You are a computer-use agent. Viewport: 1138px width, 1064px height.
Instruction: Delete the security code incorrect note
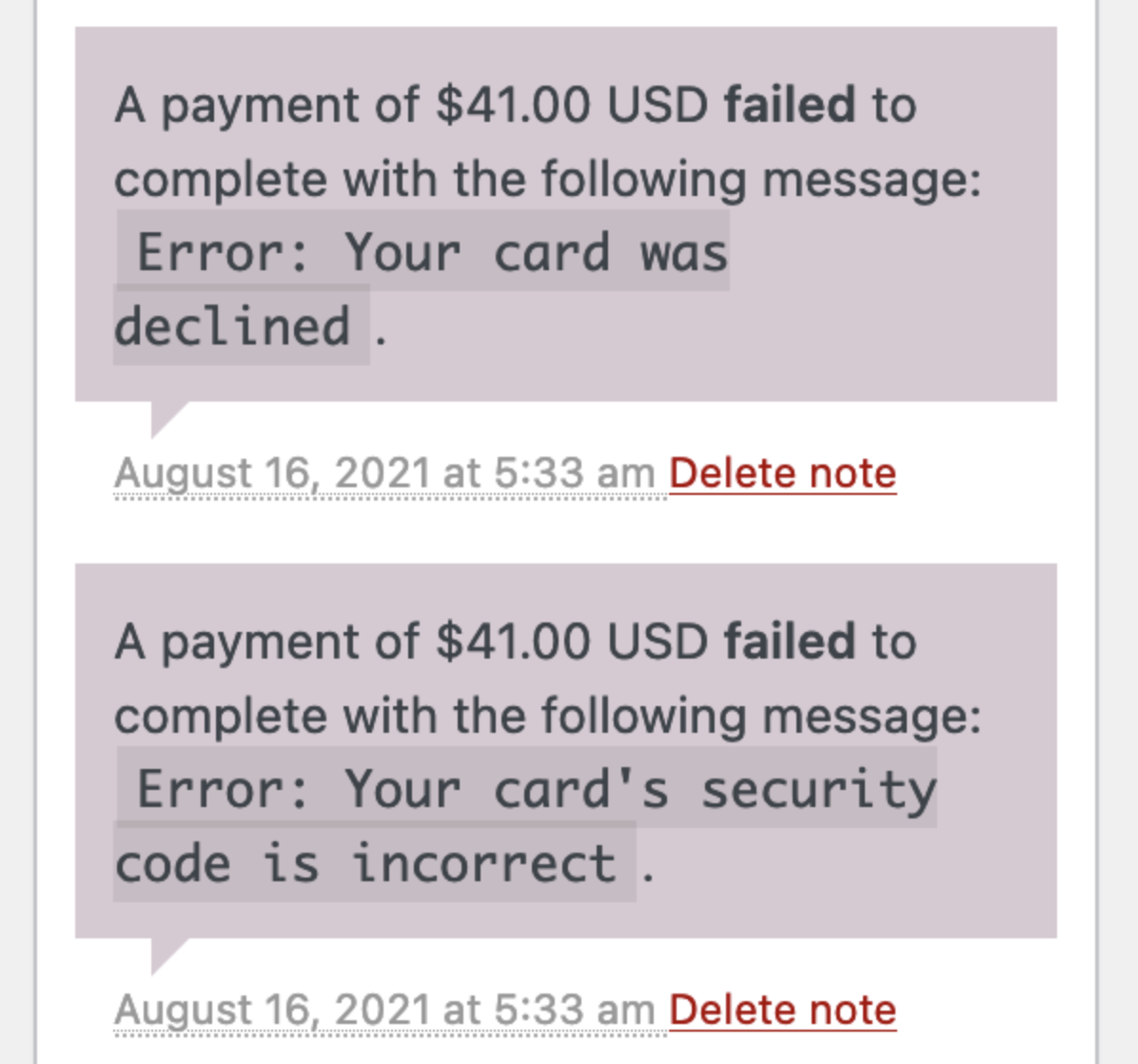point(782,1010)
